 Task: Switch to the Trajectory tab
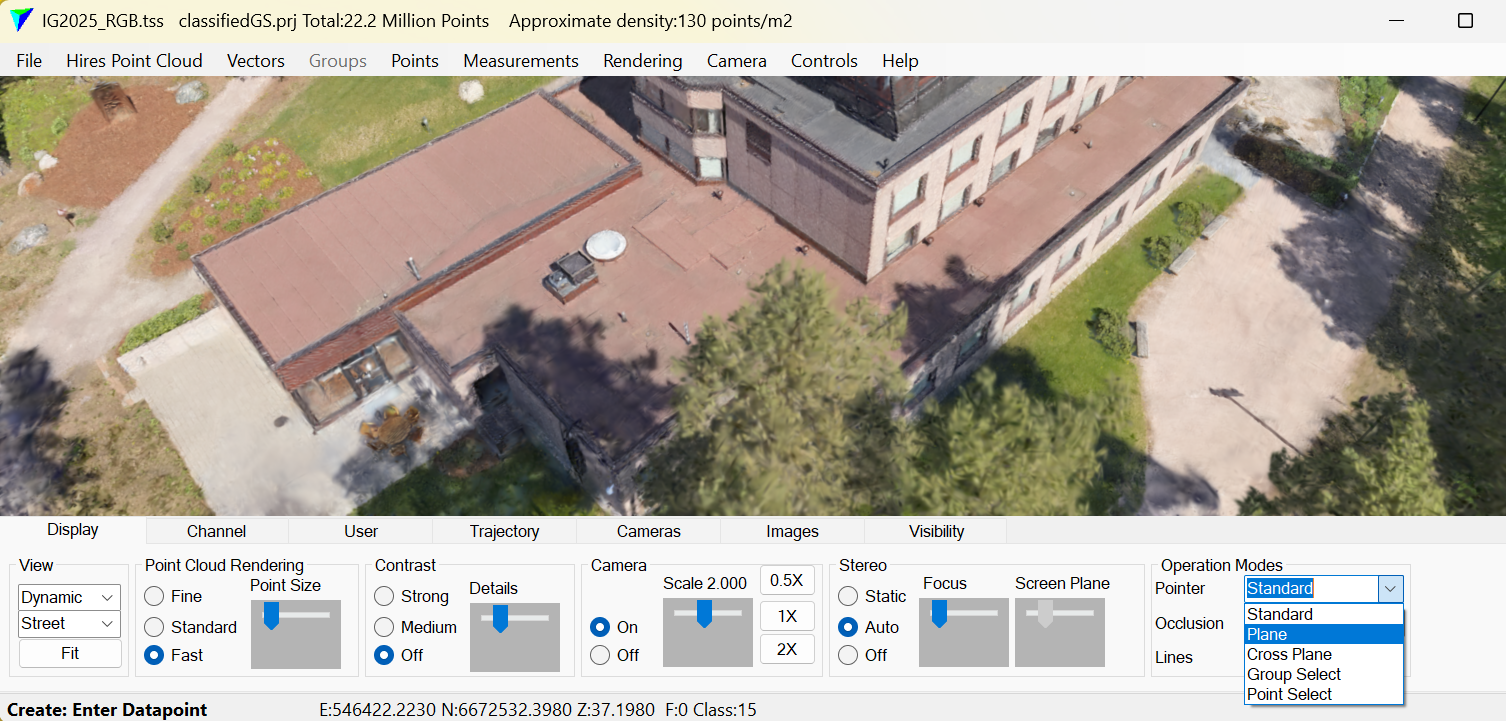pyautogui.click(x=504, y=531)
